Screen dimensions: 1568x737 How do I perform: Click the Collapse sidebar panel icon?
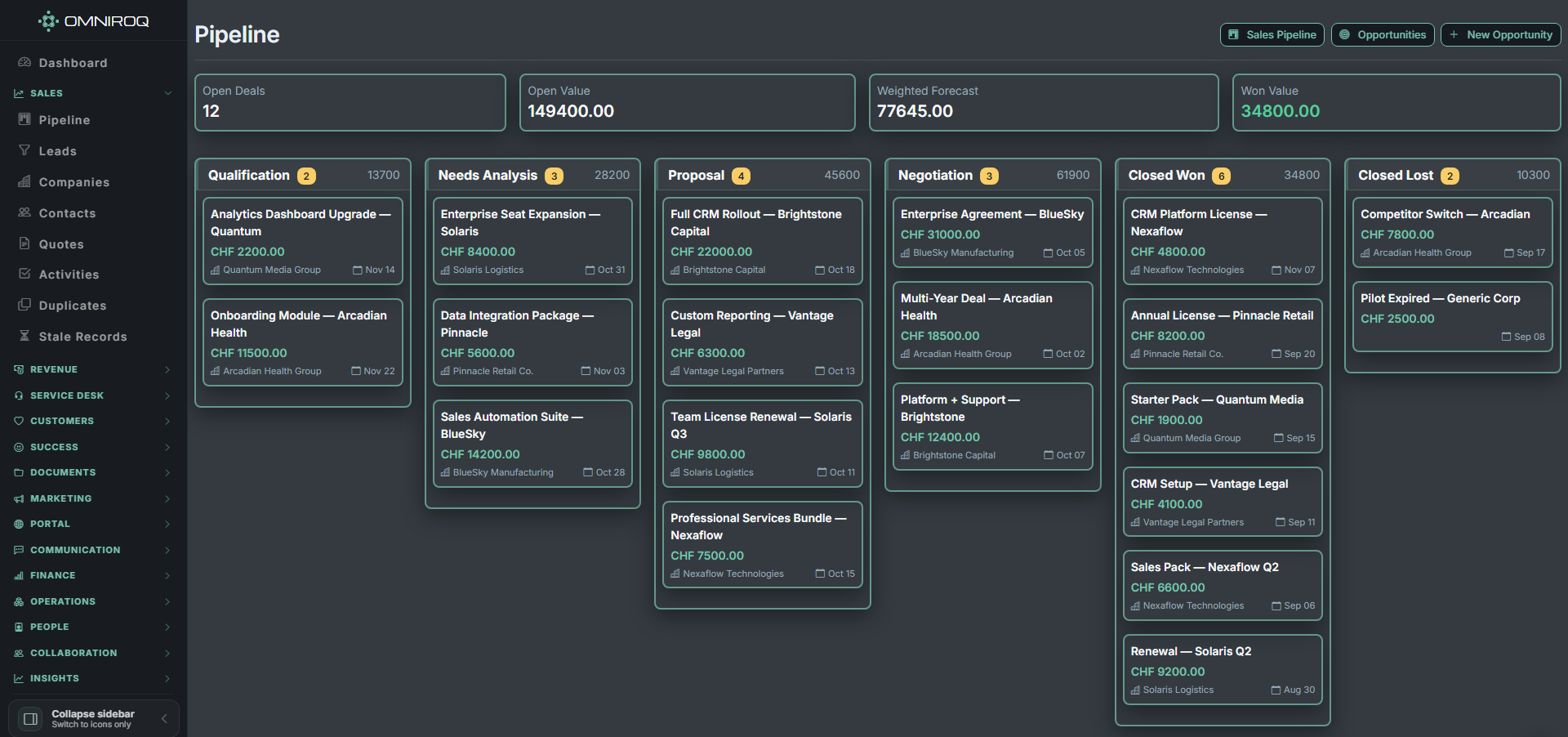(x=30, y=719)
